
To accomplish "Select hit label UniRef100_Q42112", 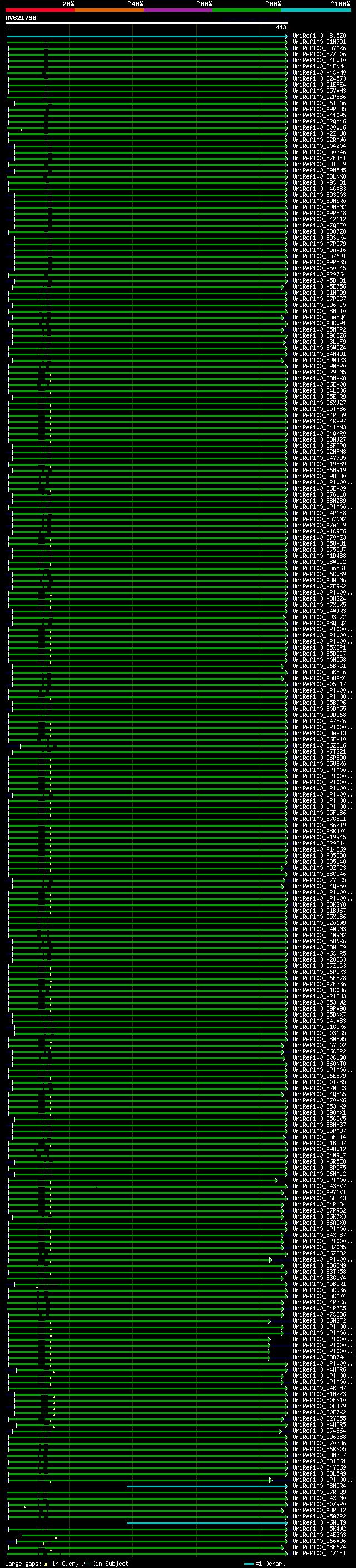I will click(319, 219).
